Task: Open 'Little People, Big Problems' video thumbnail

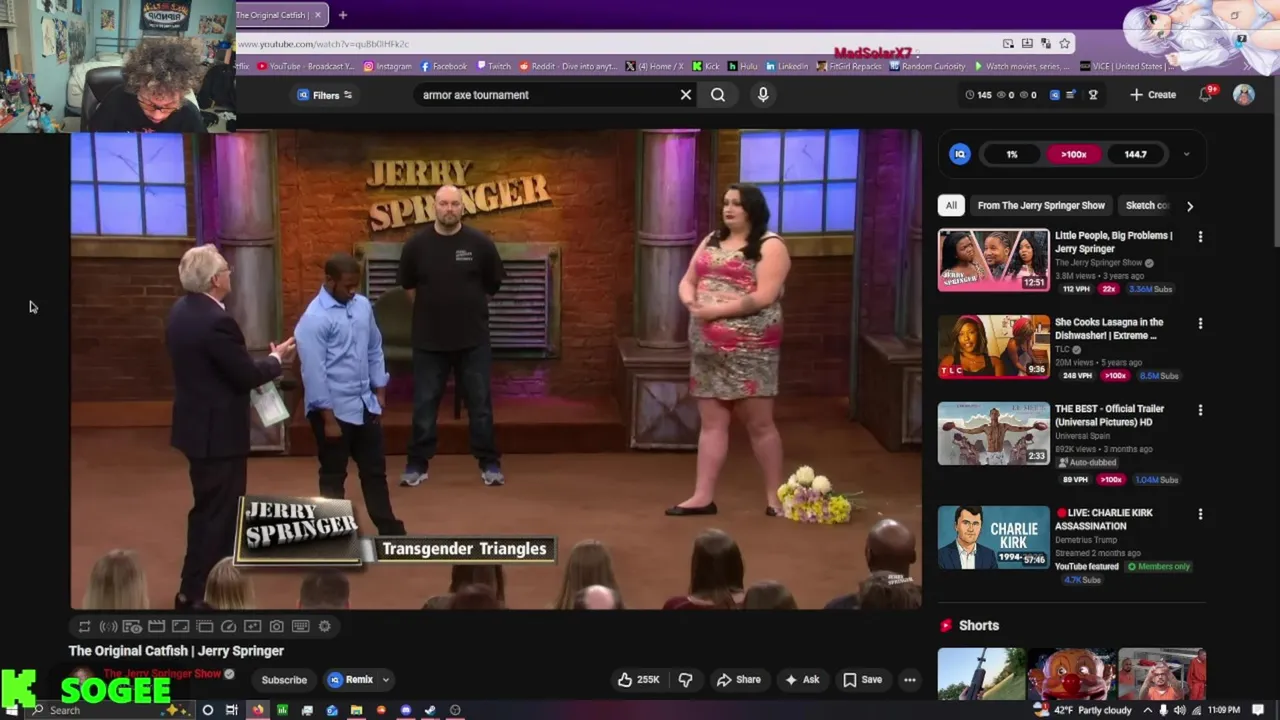Action: click(993, 260)
